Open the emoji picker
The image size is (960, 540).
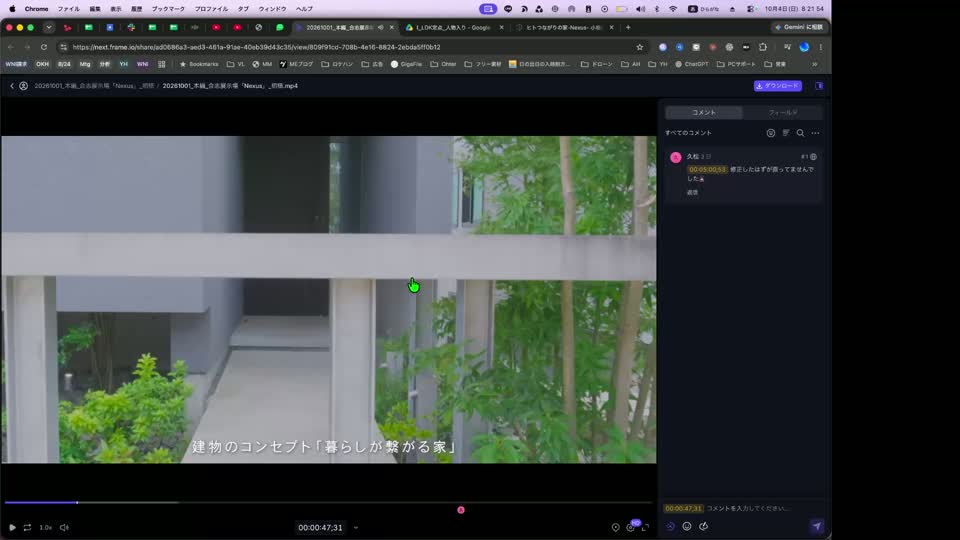(687, 527)
